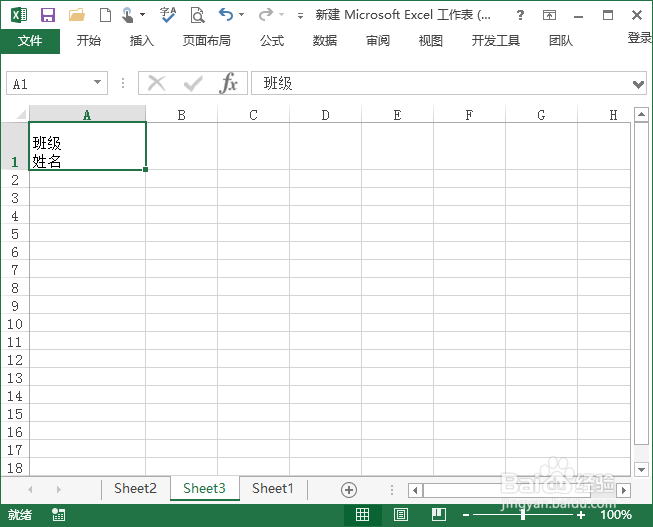The height and width of the screenshot is (527, 653).
Task: Switch to Normal view in status bar
Action: 362,515
